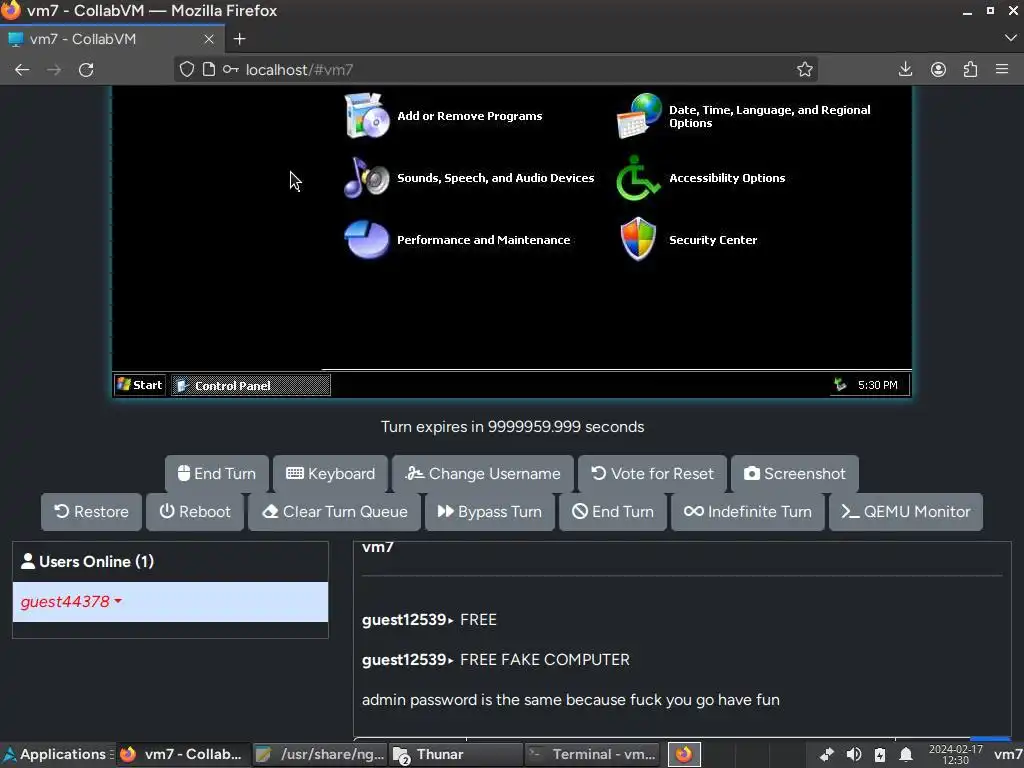The width and height of the screenshot is (1024, 768).
Task: Close the vm7 - CollabVM tab
Action: (209, 39)
